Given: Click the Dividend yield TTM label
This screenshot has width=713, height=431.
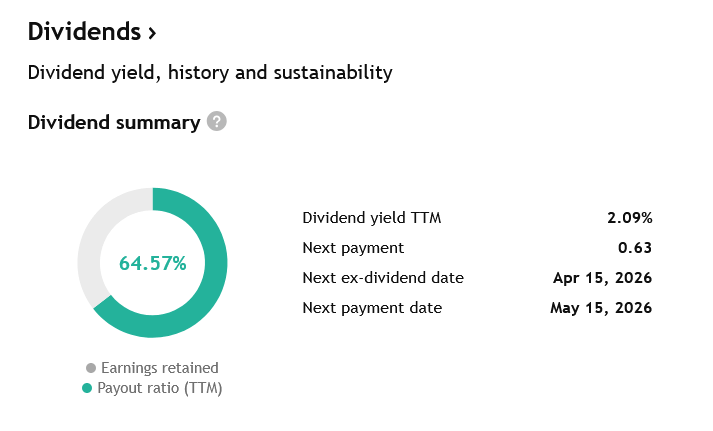Looking at the screenshot, I should click(372, 218).
